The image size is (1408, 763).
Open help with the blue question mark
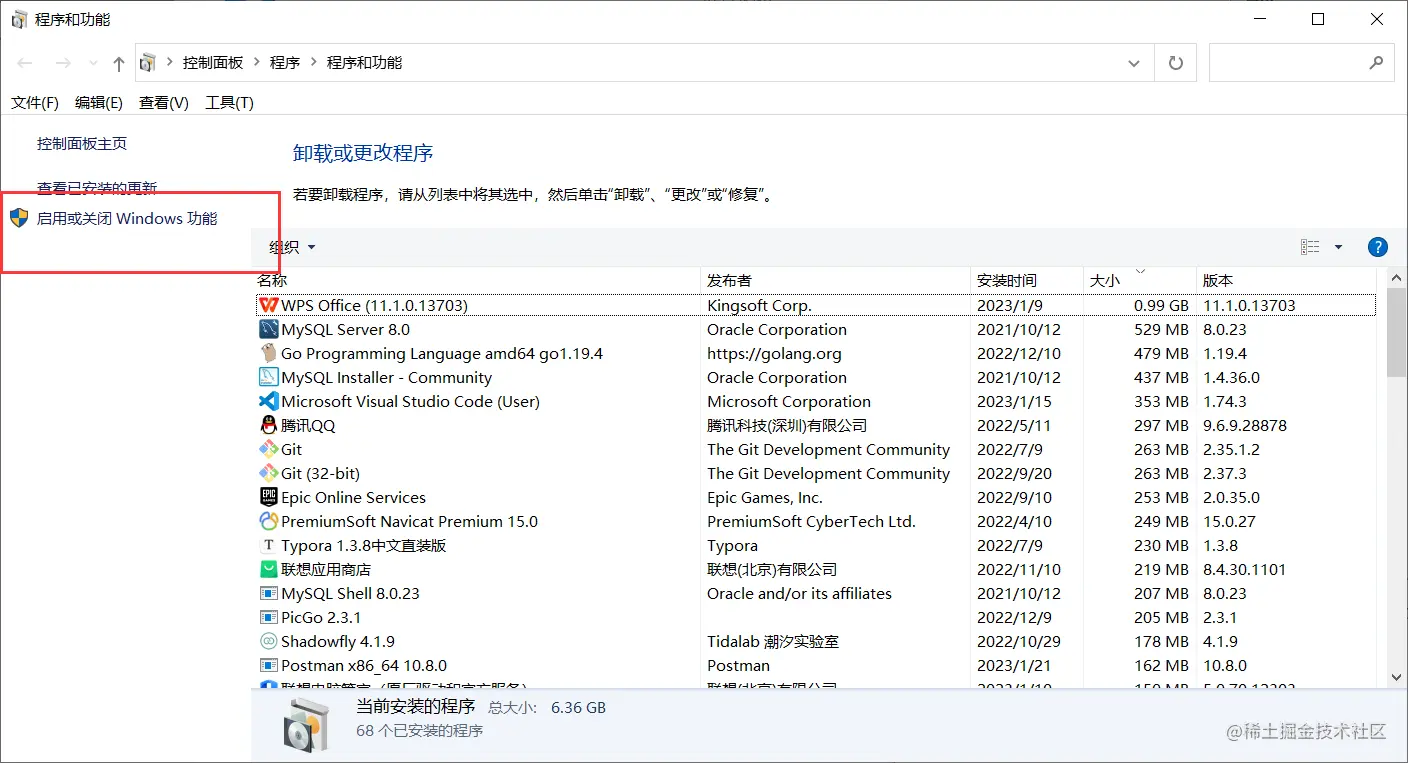[x=1377, y=247]
